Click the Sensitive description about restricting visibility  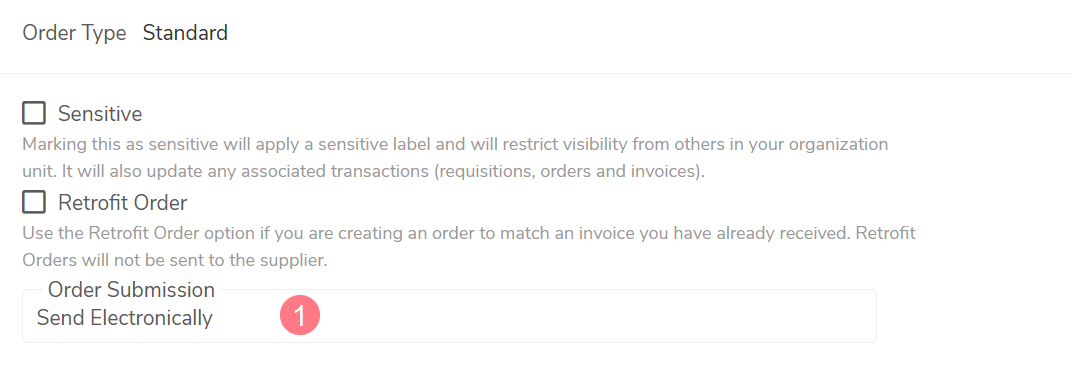click(x=455, y=145)
